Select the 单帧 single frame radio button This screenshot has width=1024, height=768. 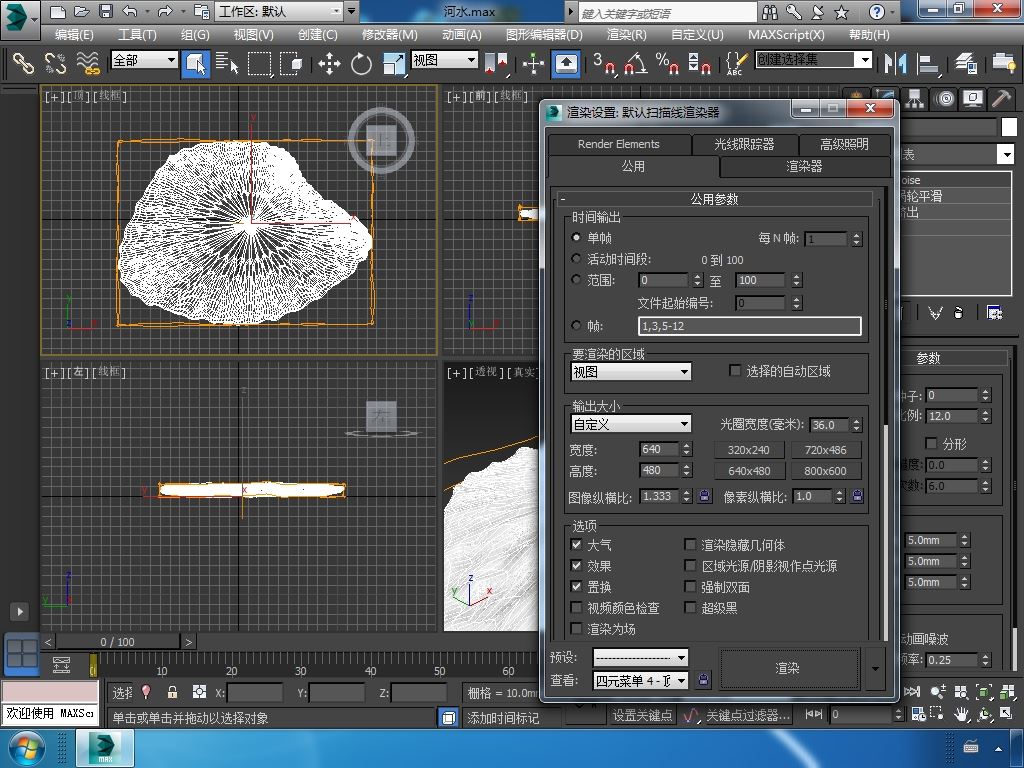coord(576,238)
